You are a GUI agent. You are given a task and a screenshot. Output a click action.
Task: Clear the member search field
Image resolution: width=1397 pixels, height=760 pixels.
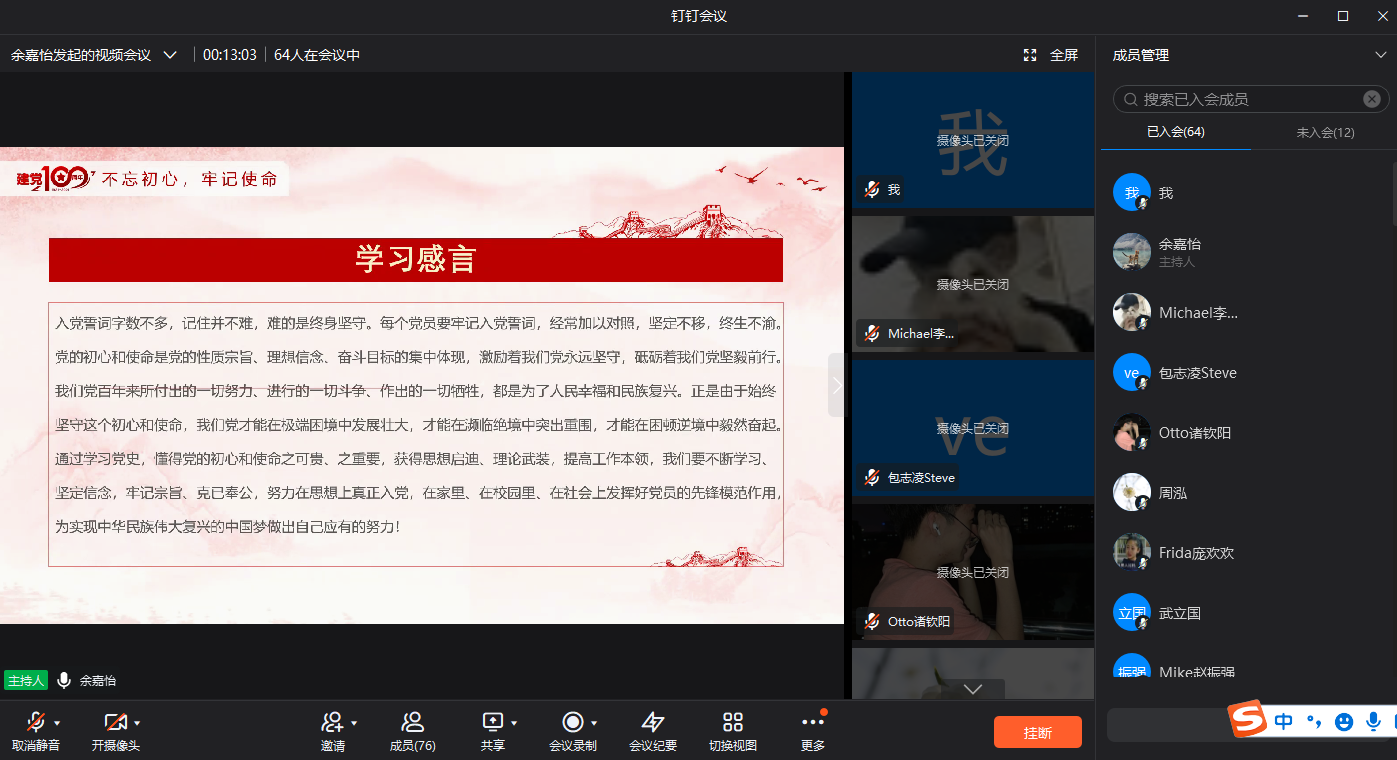coord(1371,99)
